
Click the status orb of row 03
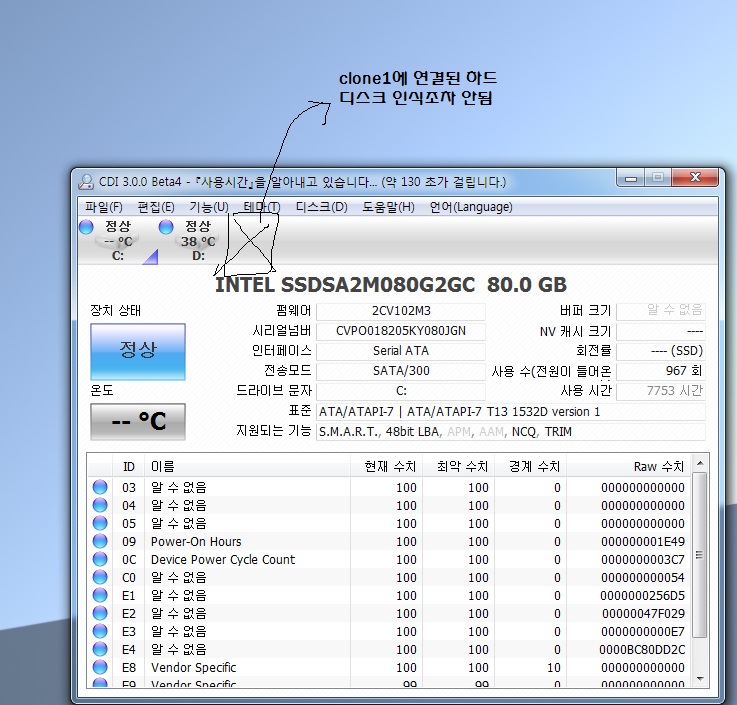tap(100, 487)
